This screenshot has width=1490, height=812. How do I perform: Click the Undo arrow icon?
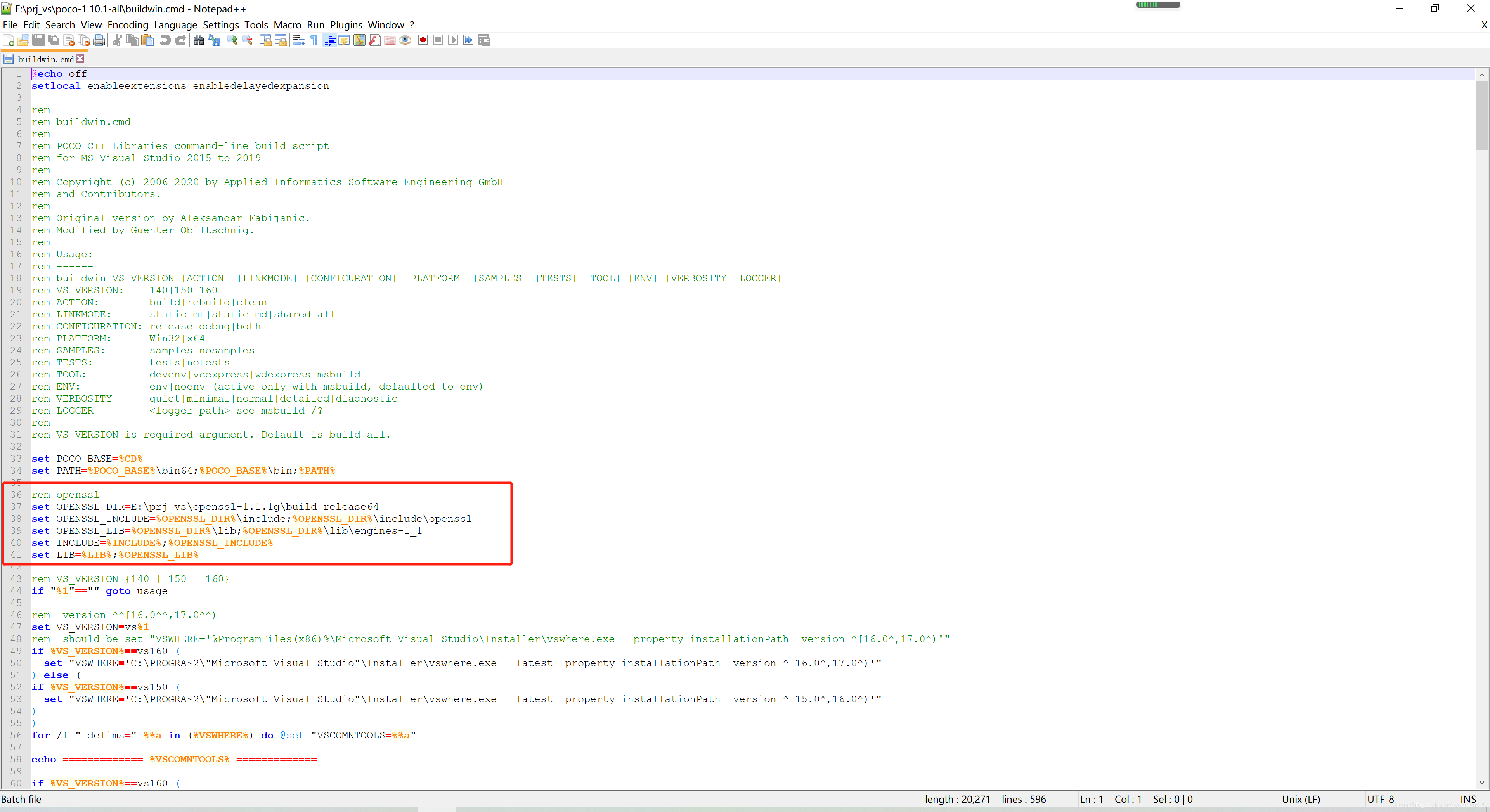click(165, 40)
